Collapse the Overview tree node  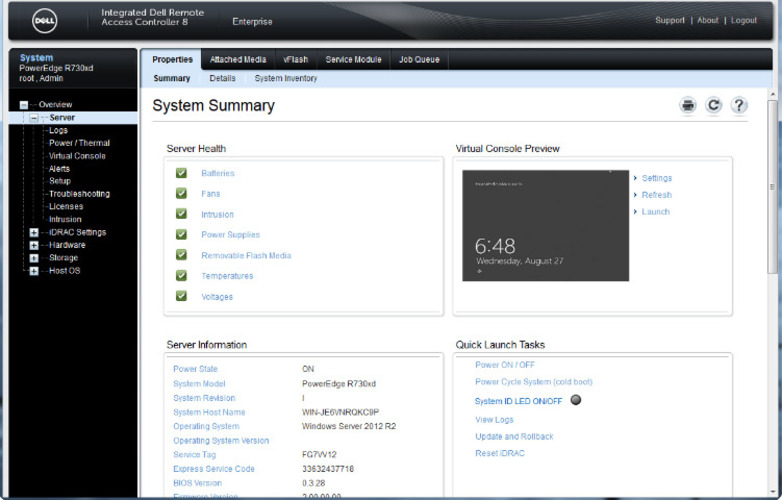point(24,105)
